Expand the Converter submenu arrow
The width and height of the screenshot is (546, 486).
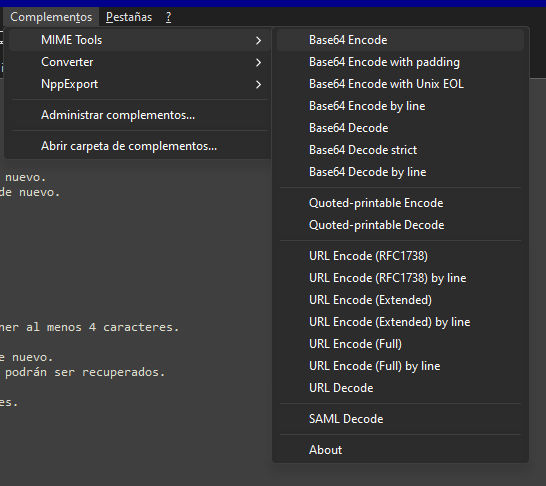[x=258, y=62]
